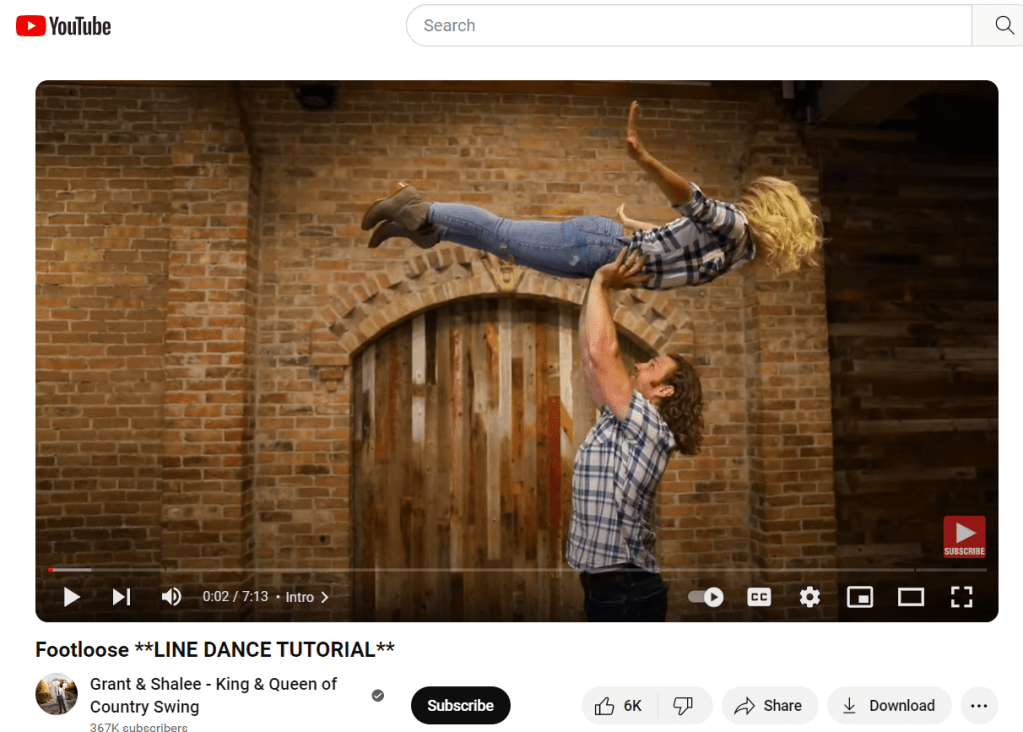
Task: Open the player settings gear
Action: point(809,597)
